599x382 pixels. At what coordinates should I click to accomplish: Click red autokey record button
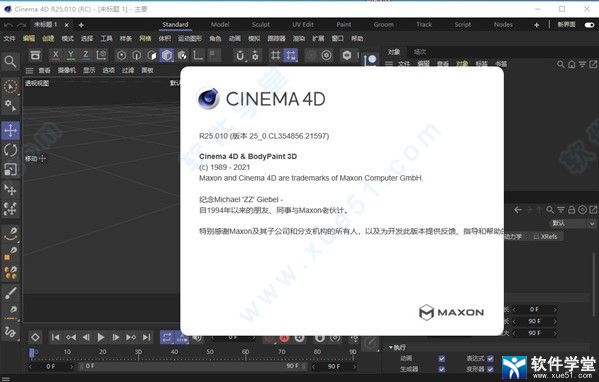pyautogui.click(x=284, y=338)
